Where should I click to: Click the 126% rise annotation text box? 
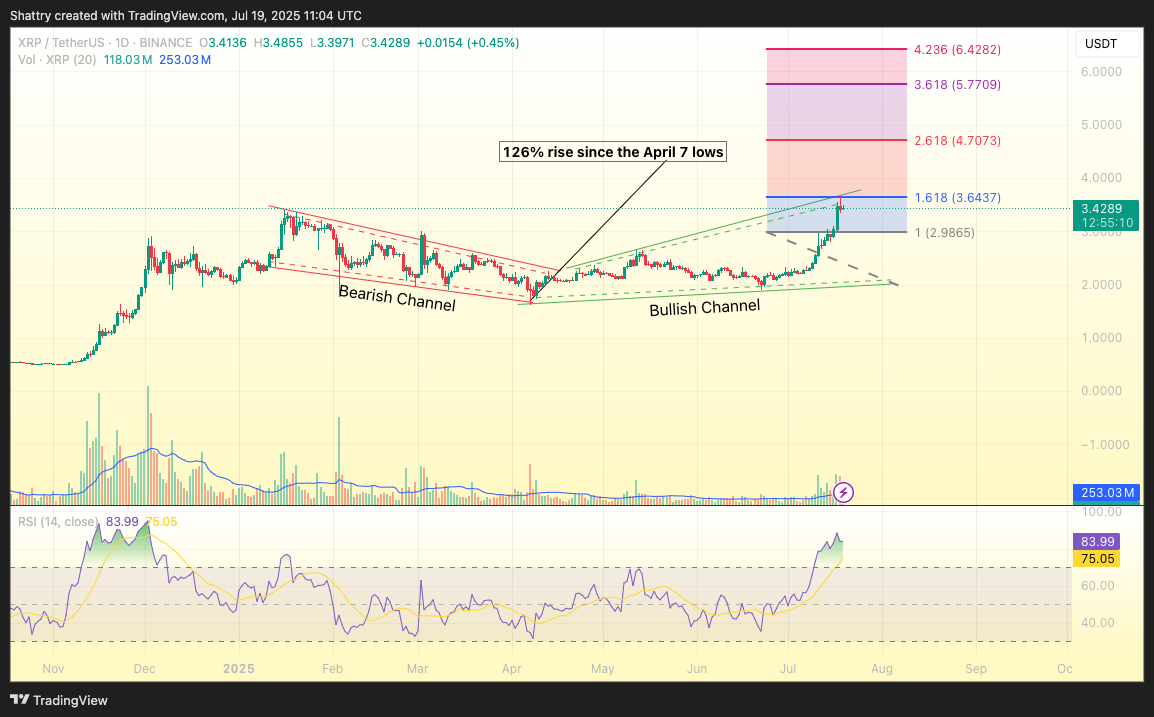point(613,152)
